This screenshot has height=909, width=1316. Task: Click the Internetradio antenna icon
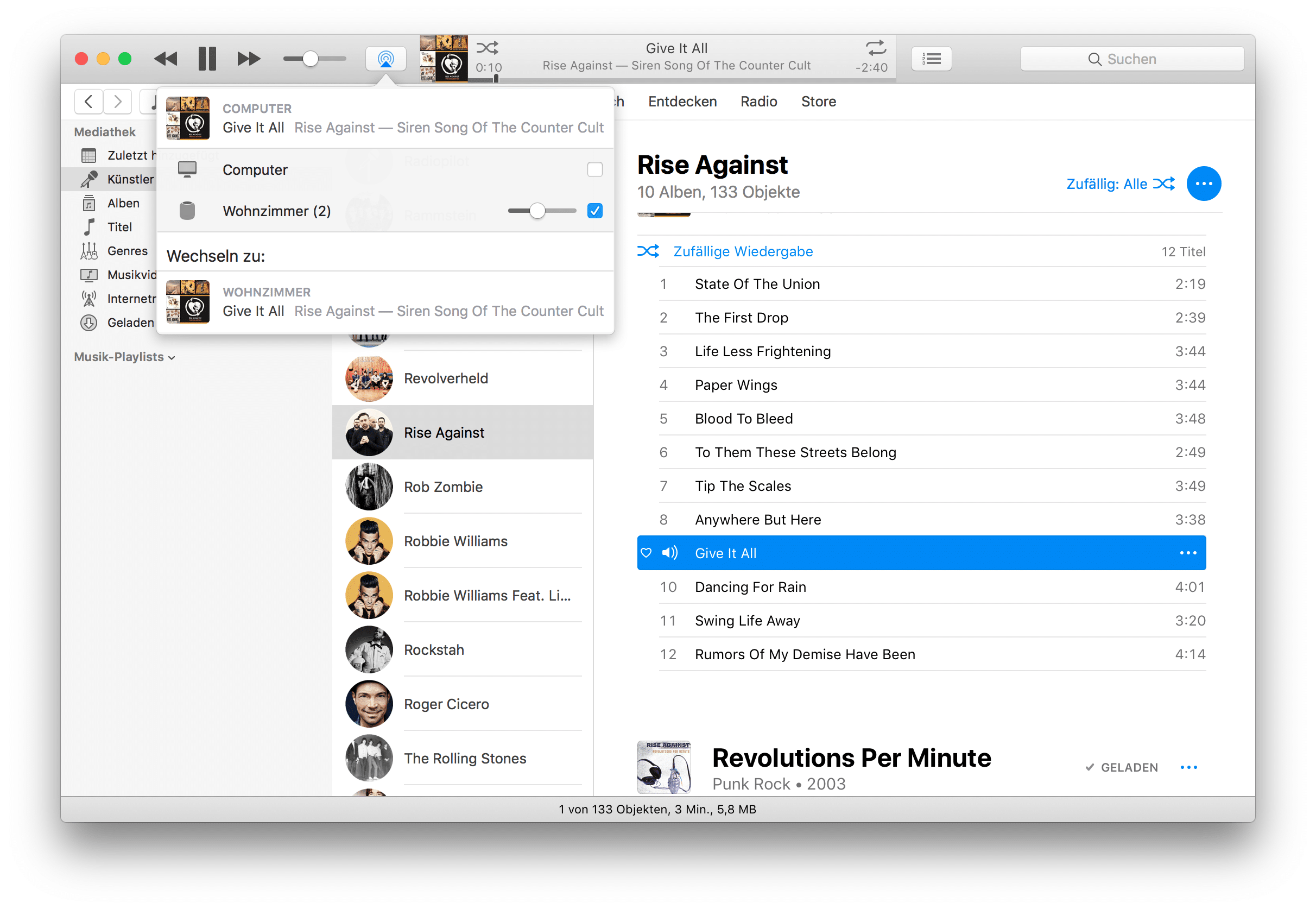point(89,299)
